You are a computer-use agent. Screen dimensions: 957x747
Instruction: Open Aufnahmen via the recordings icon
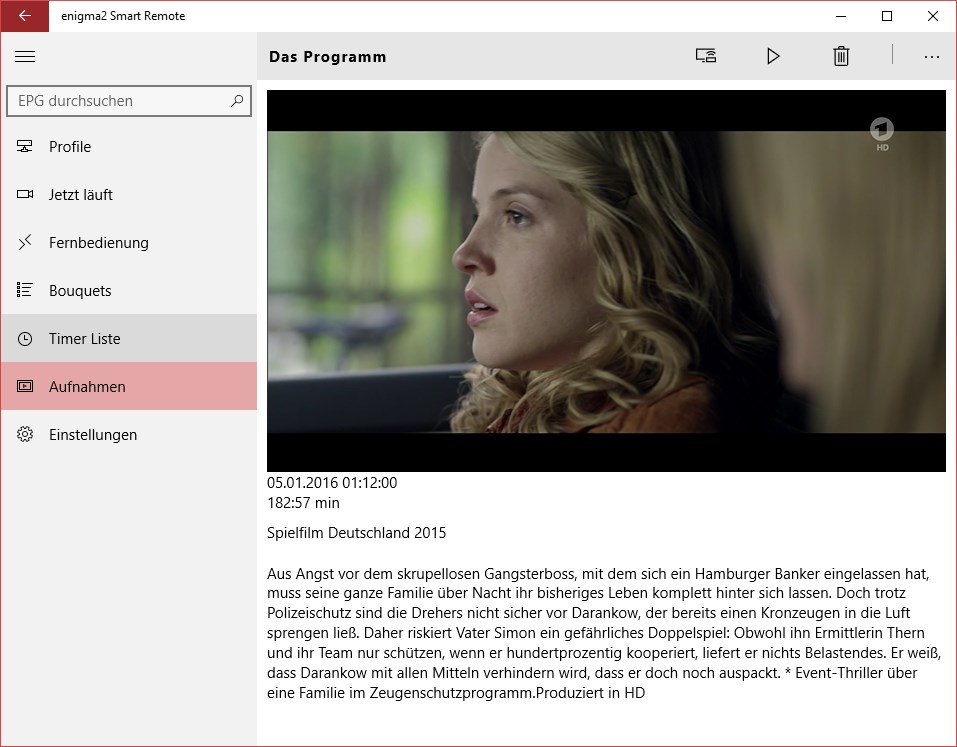tap(25, 386)
